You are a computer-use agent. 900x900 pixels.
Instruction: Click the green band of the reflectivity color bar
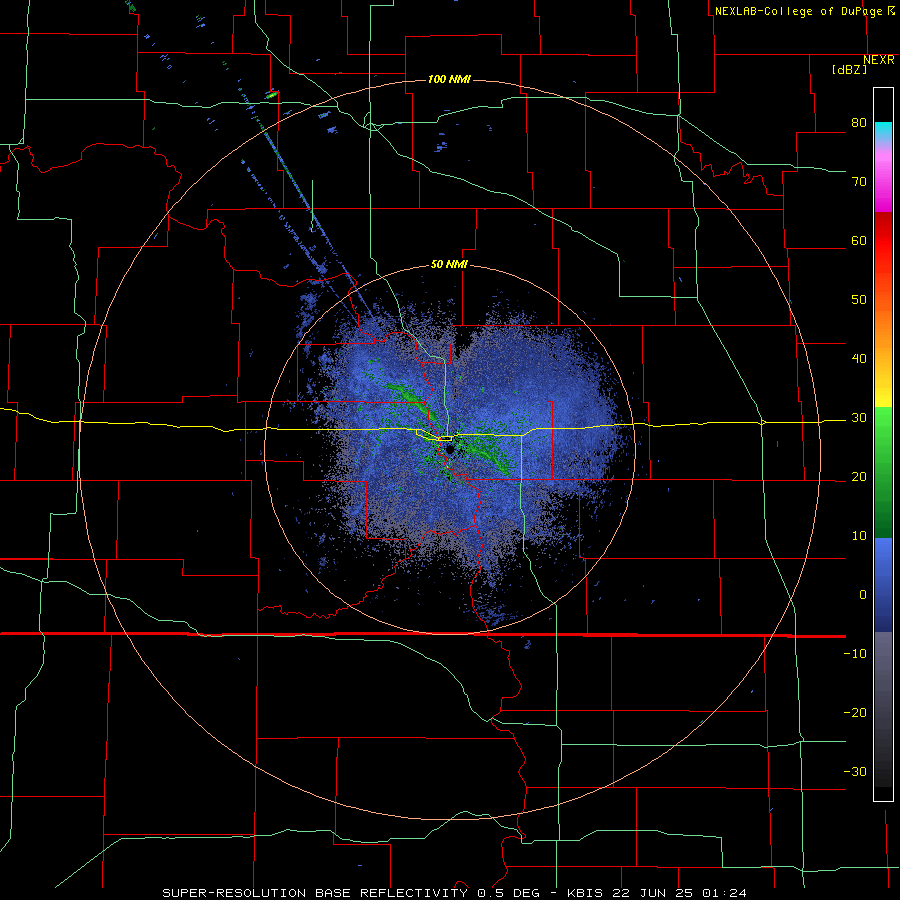883,472
